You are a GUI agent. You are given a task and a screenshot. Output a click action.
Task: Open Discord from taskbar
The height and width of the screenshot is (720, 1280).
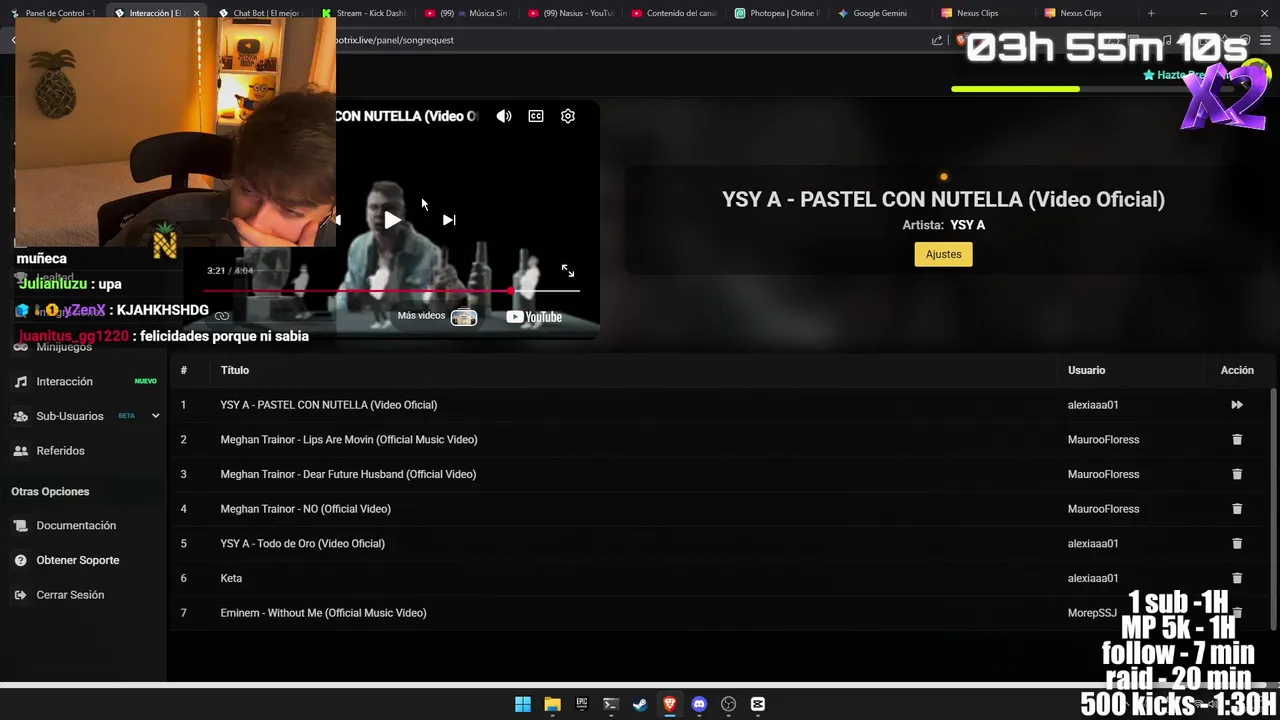click(699, 704)
